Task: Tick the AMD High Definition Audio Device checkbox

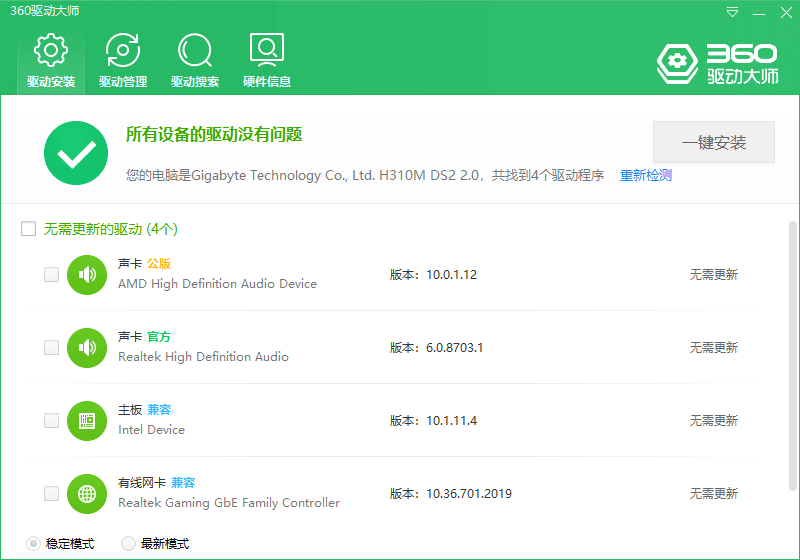Action: [x=52, y=274]
